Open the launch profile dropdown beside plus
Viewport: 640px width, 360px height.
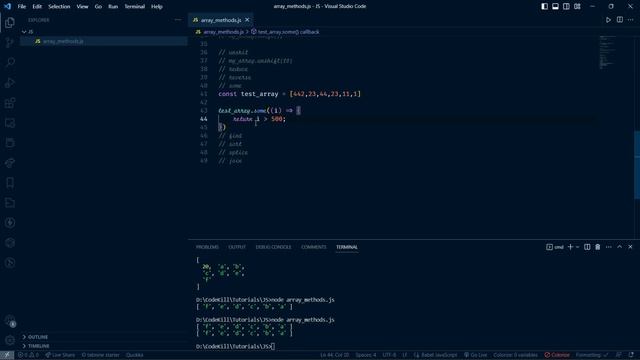pyautogui.click(x=578, y=247)
